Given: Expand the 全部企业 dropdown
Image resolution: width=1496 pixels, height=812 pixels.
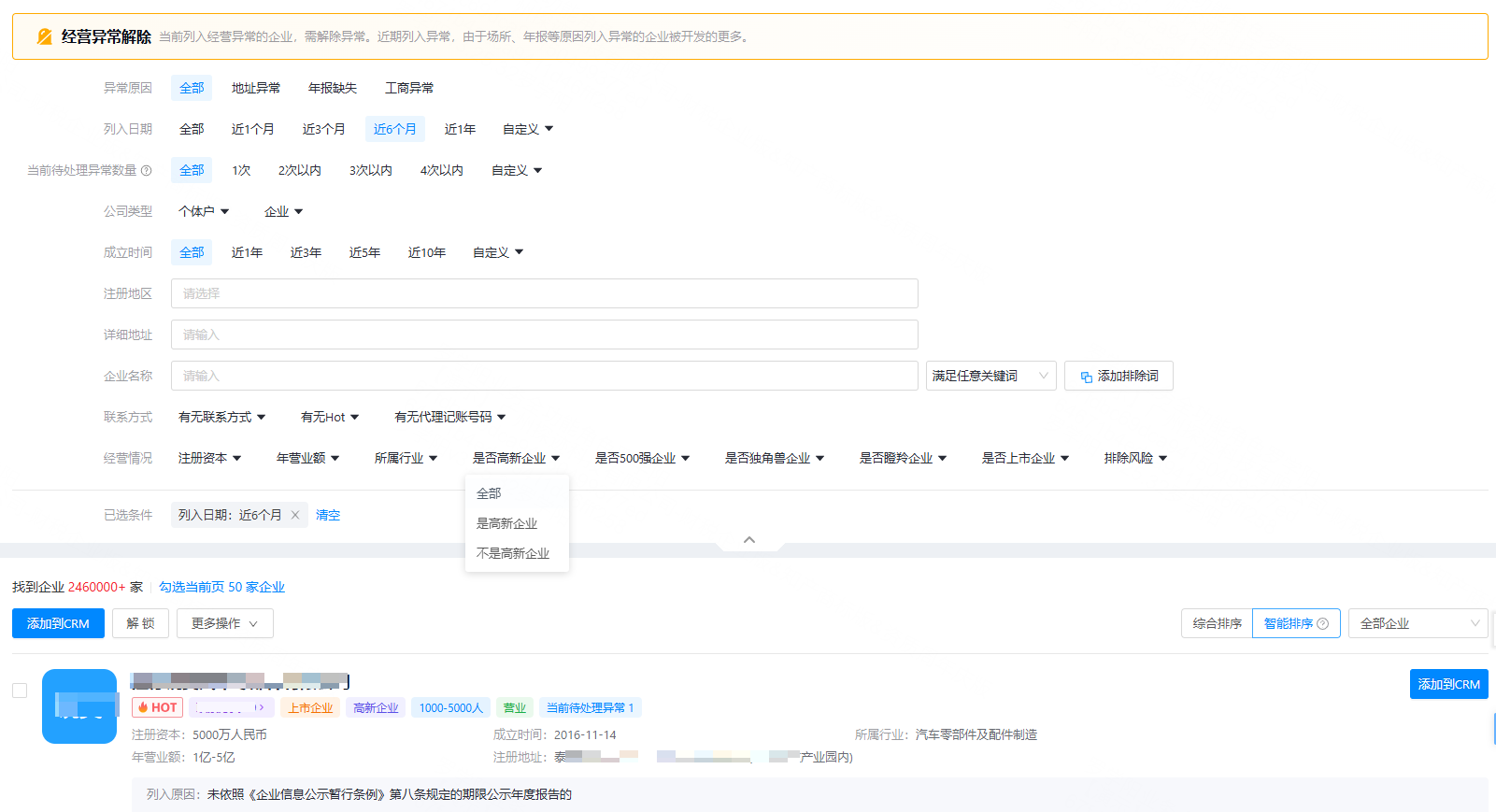Looking at the screenshot, I should pos(1418,623).
